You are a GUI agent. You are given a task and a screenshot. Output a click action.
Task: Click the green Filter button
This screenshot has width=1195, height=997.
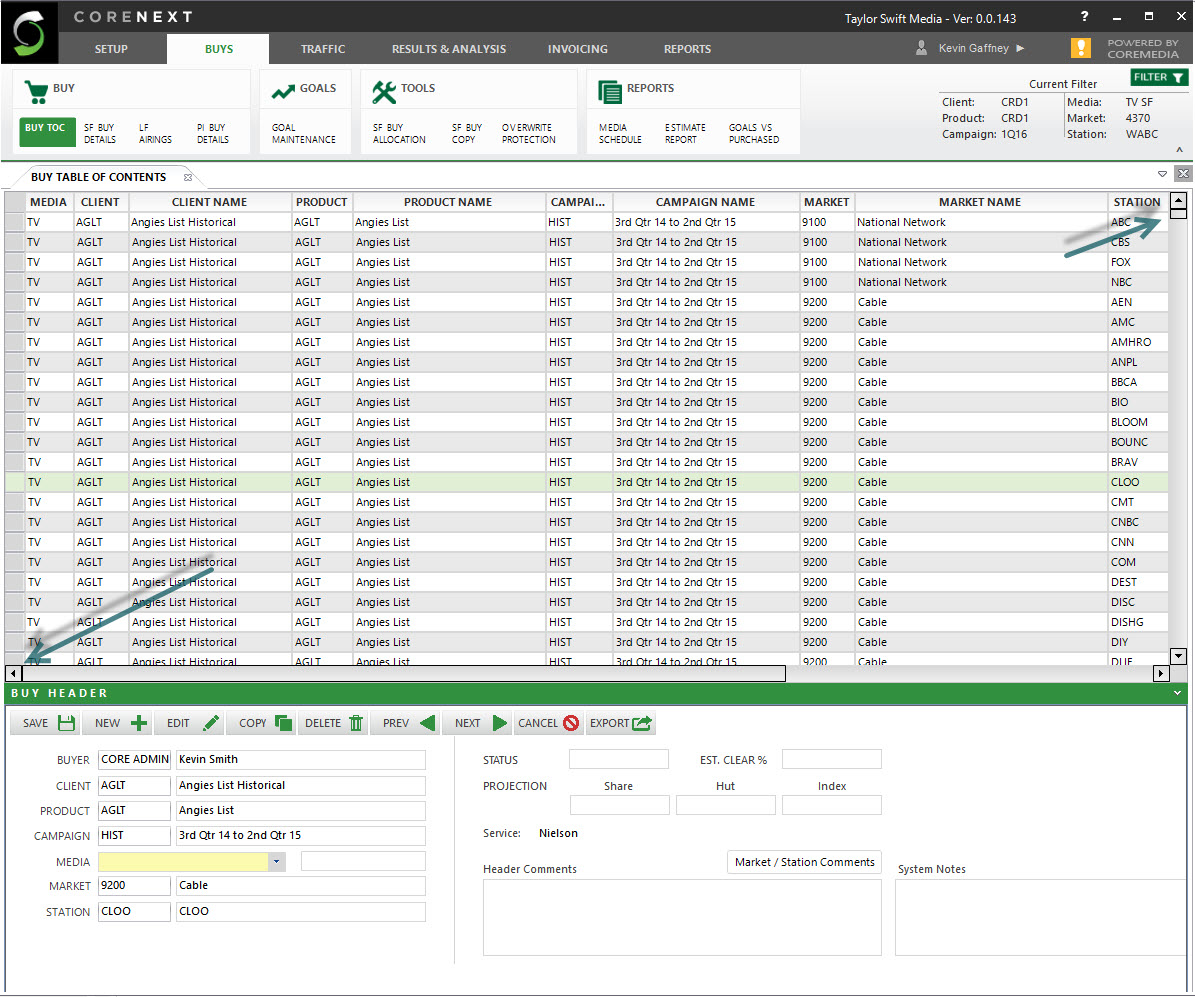click(1159, 77)
